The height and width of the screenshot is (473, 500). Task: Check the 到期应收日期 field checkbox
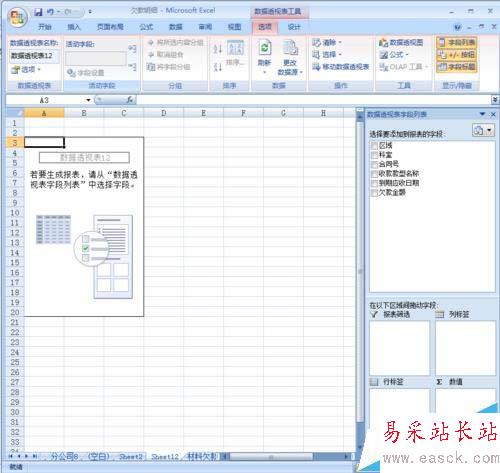pos(374,183)
